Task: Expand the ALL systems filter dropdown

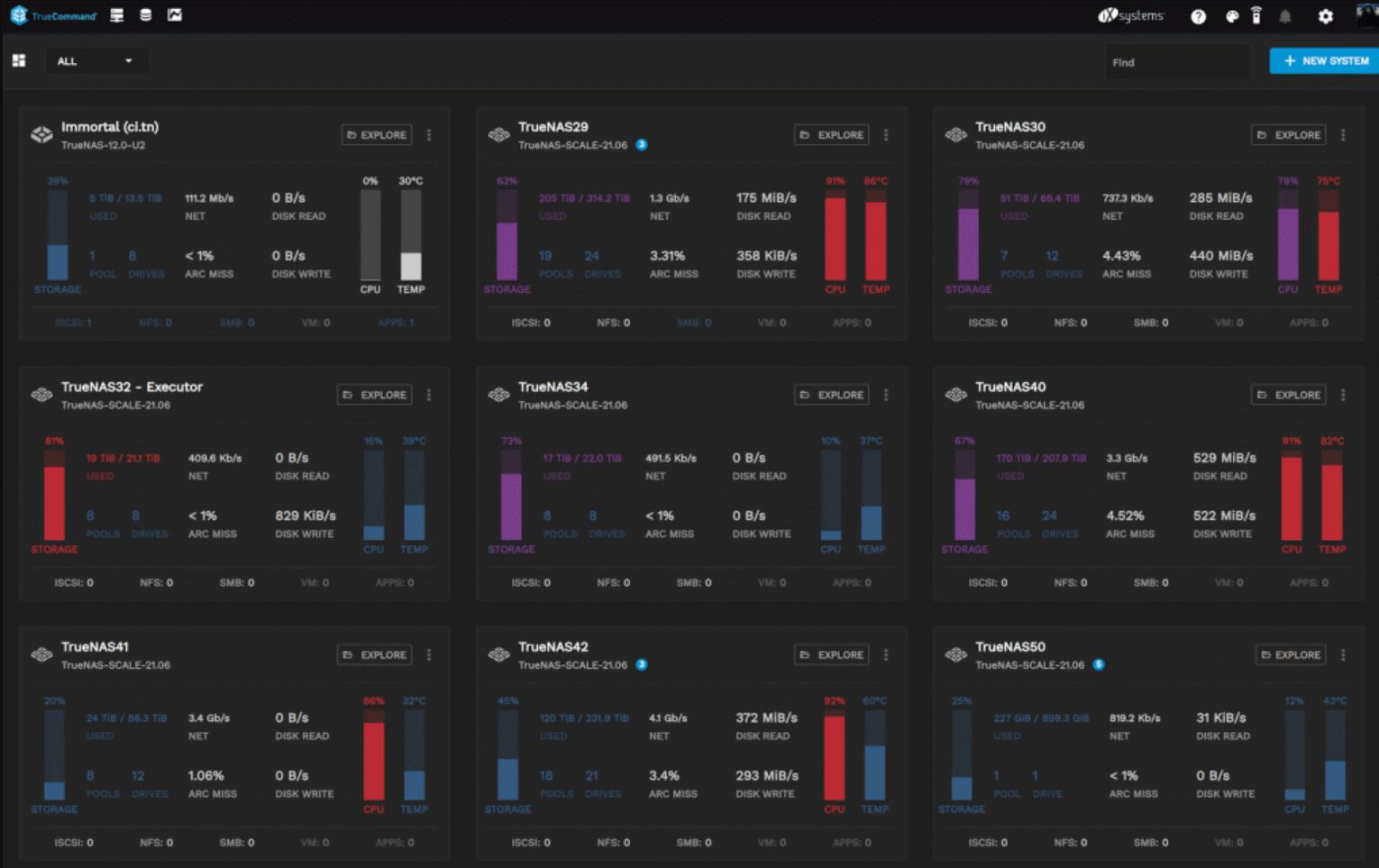Action: click(x=96, y=61)
